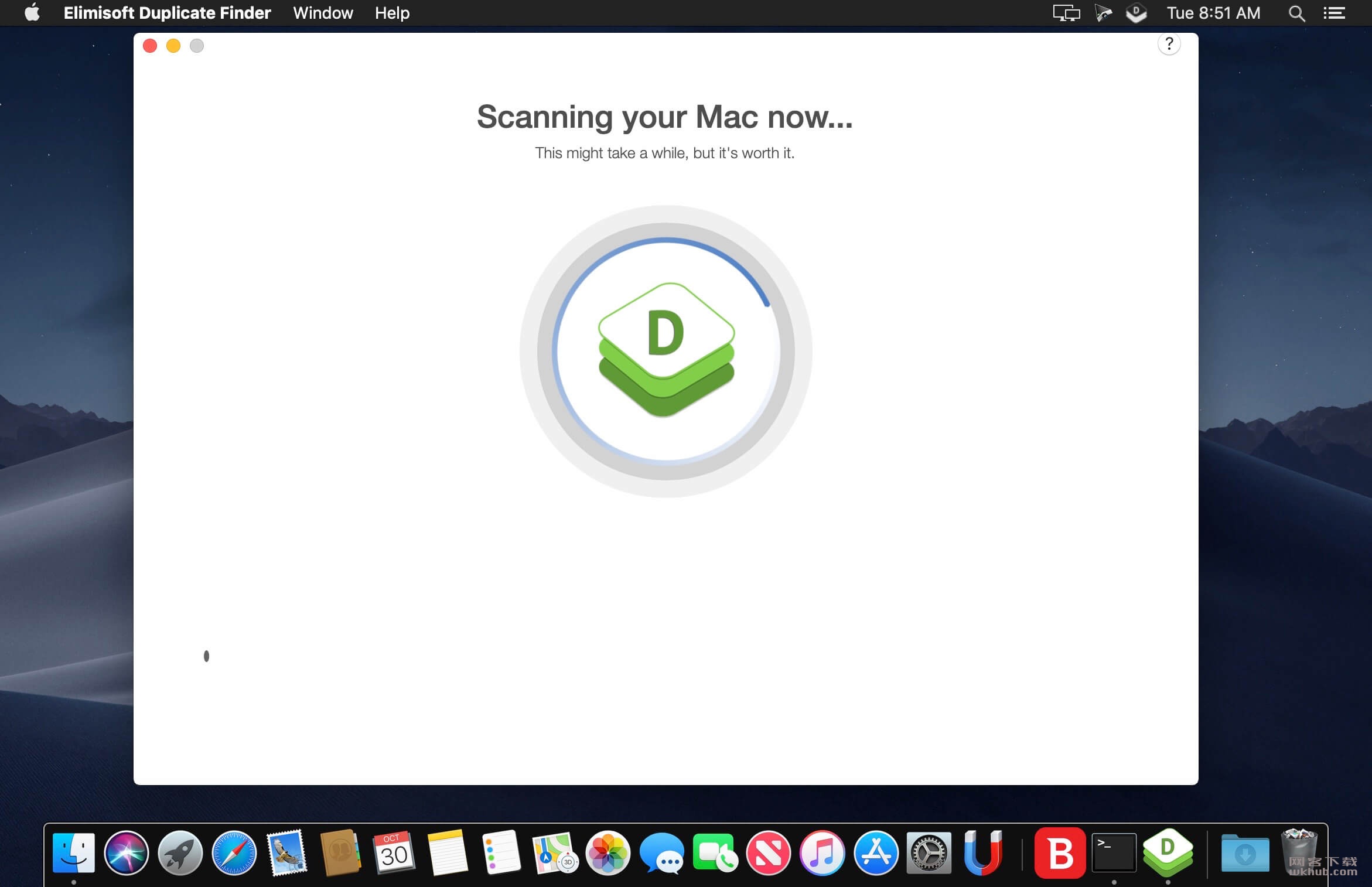Image resolution: width=1372 pixels, height=887 pixels.
Task: Open Photos app in Dock
Action: click(608, 852)
